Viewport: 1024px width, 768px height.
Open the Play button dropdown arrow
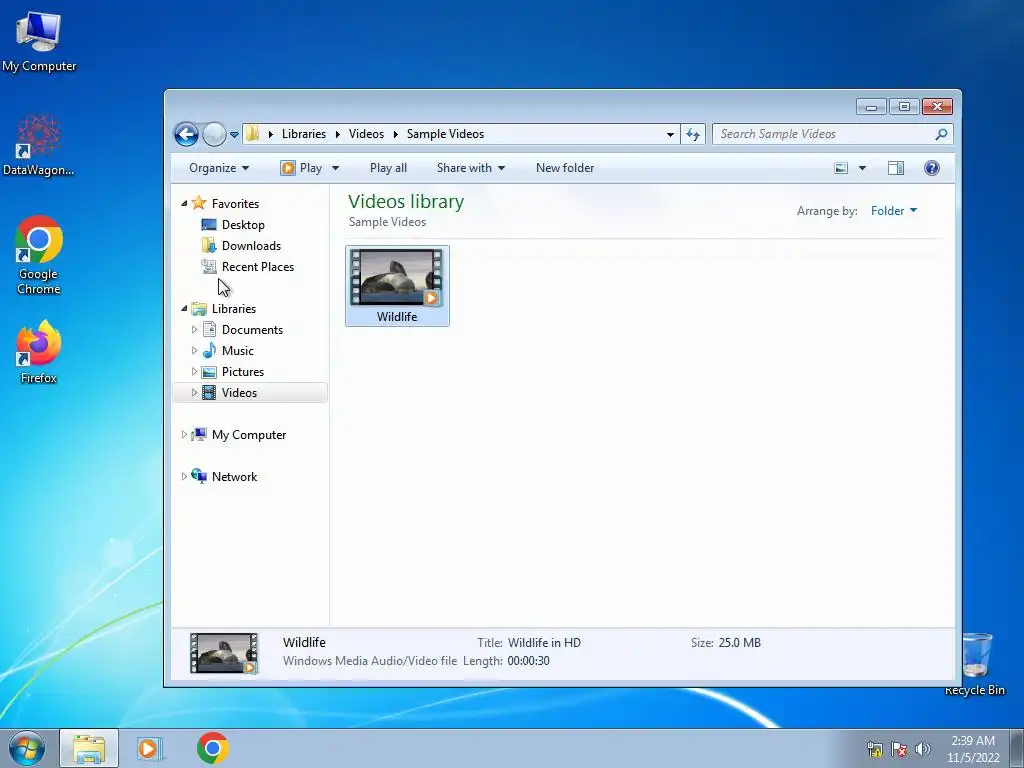coord(335,168)
